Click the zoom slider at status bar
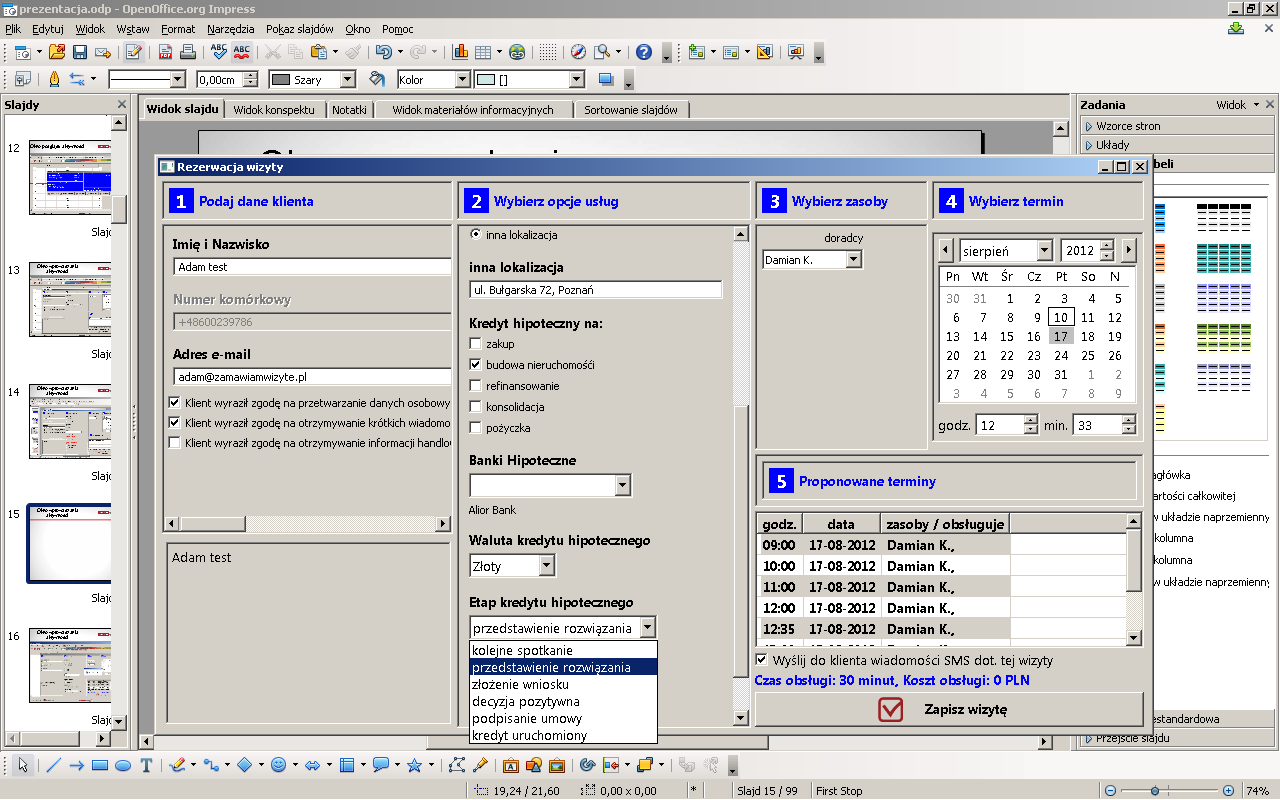 (1155, 790)
